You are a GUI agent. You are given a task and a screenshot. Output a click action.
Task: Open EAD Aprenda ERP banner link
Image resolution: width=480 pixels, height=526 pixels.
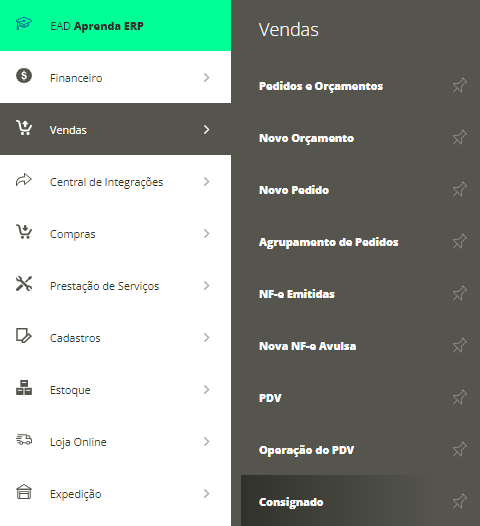pyautogui.click(x=115, y=25)
